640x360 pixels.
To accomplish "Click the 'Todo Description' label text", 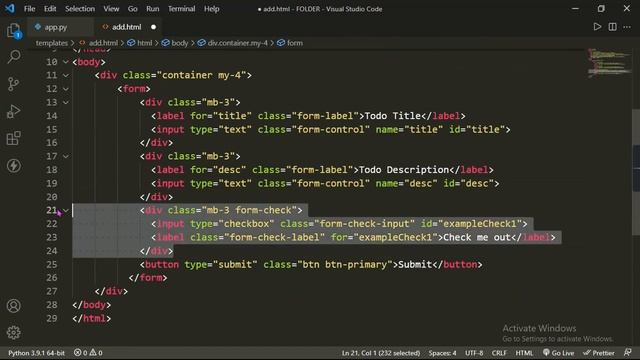I will pos(404,170).
